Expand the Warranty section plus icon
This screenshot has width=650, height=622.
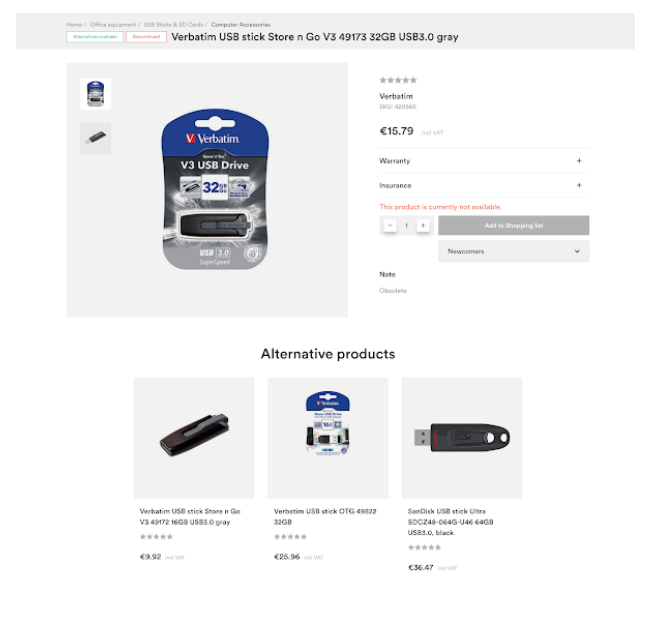pos(579,161)
